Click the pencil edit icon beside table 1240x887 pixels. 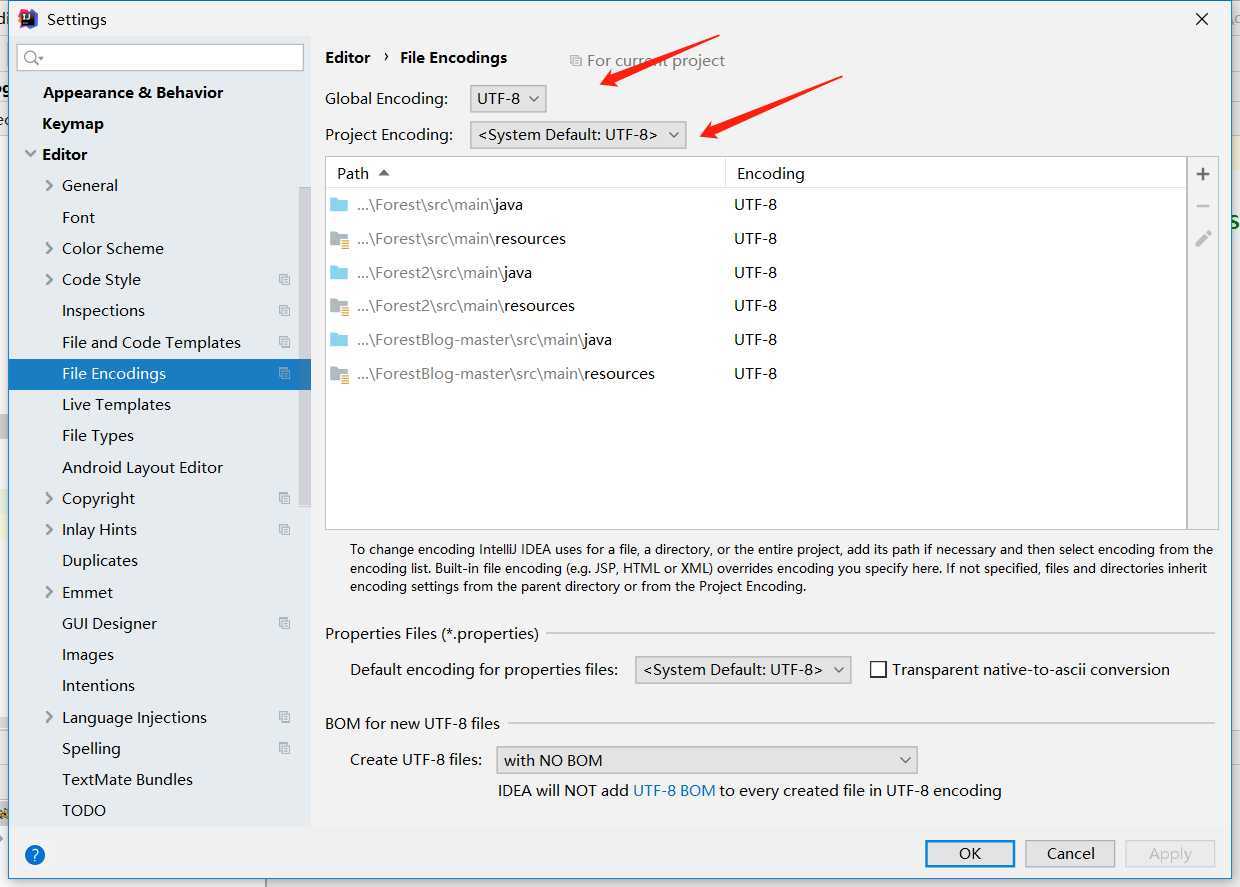click(x=1203, y=238)
